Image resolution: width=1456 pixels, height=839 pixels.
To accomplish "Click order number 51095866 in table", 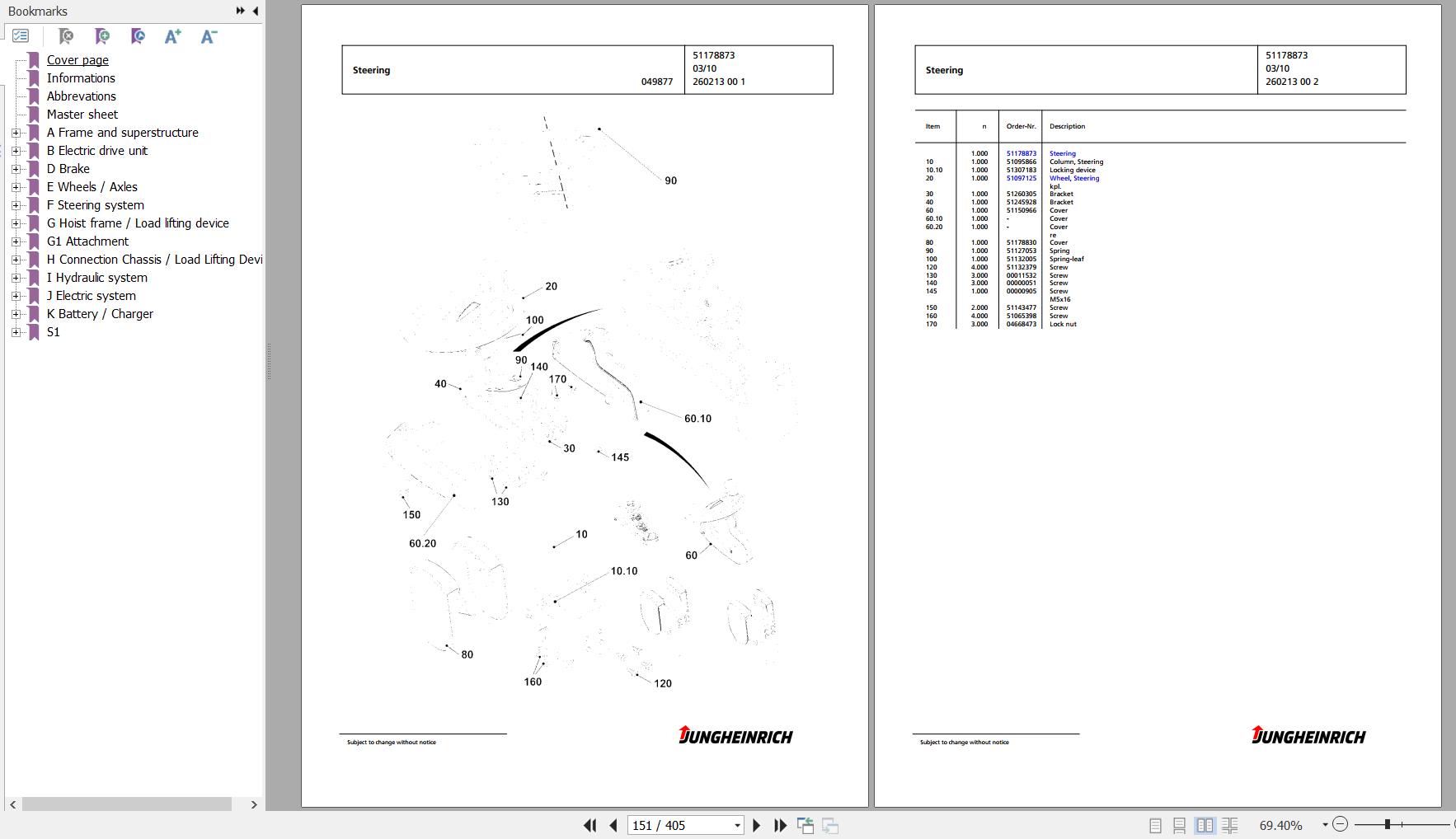I will [x=1021, y=162].
